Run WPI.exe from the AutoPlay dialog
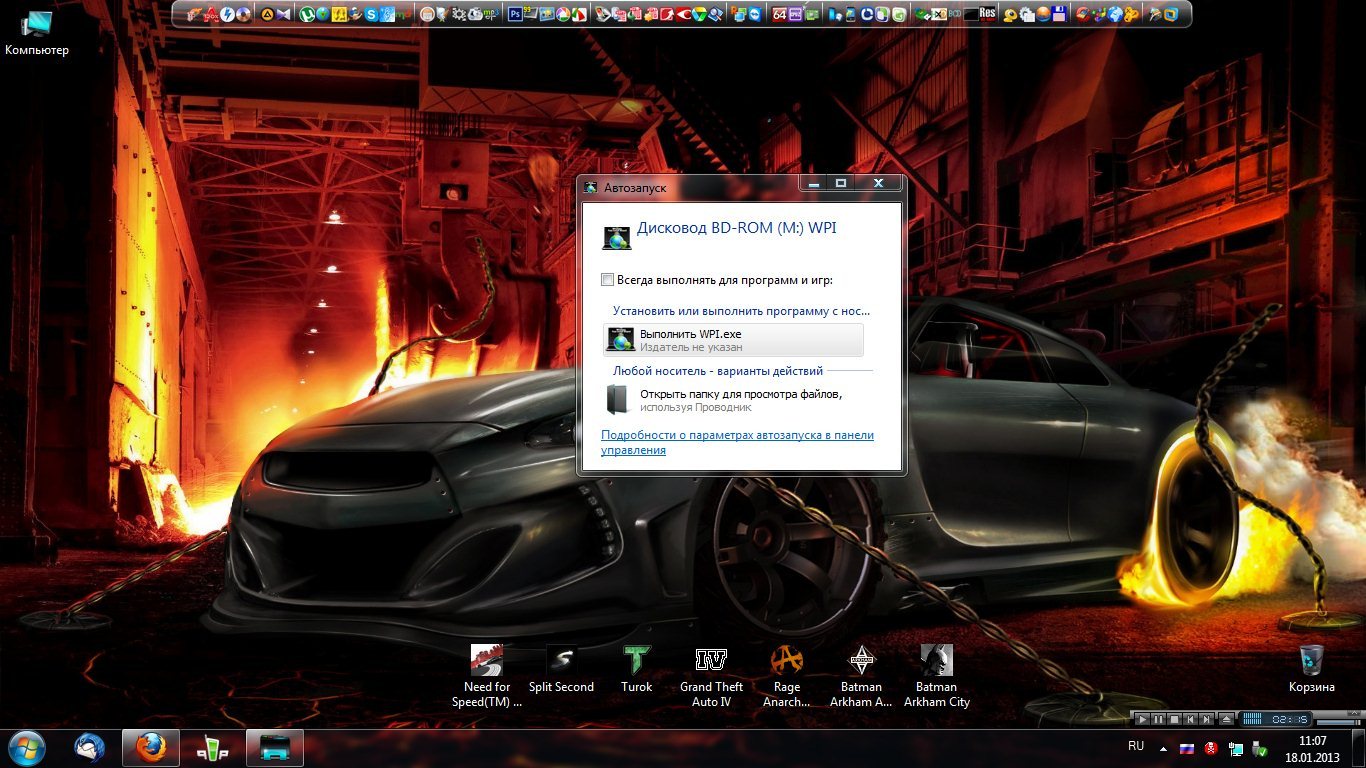1366x768 pixels. tap(733, 340)
